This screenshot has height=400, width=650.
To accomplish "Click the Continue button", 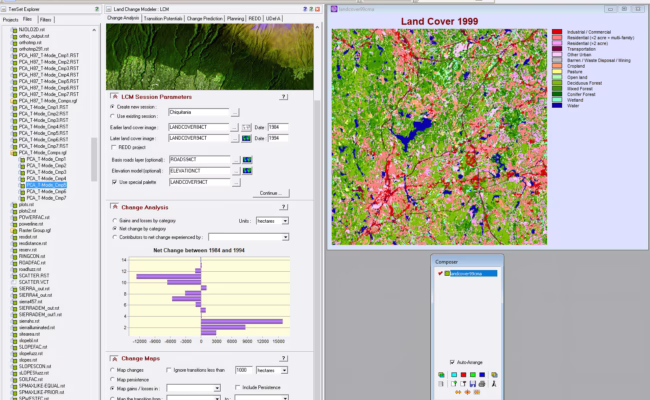I will [271, 193].
